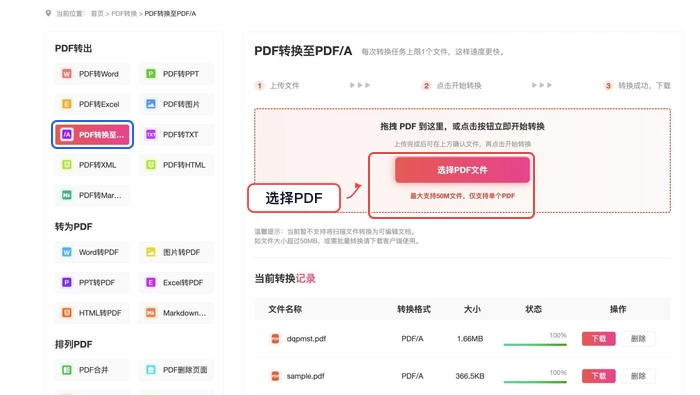Click the 状态 column header
Screen dimensions: 700x395
533,309
